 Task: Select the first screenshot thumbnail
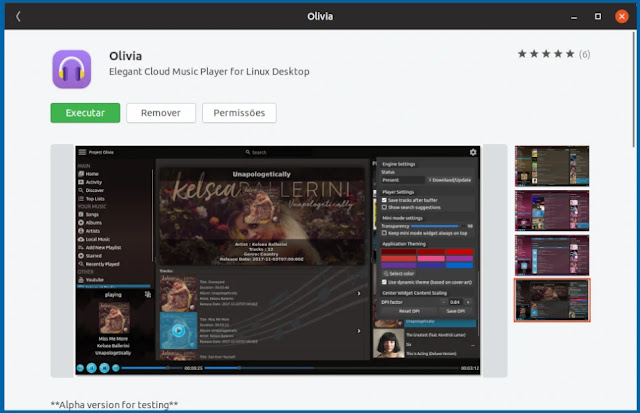point(552,166)
